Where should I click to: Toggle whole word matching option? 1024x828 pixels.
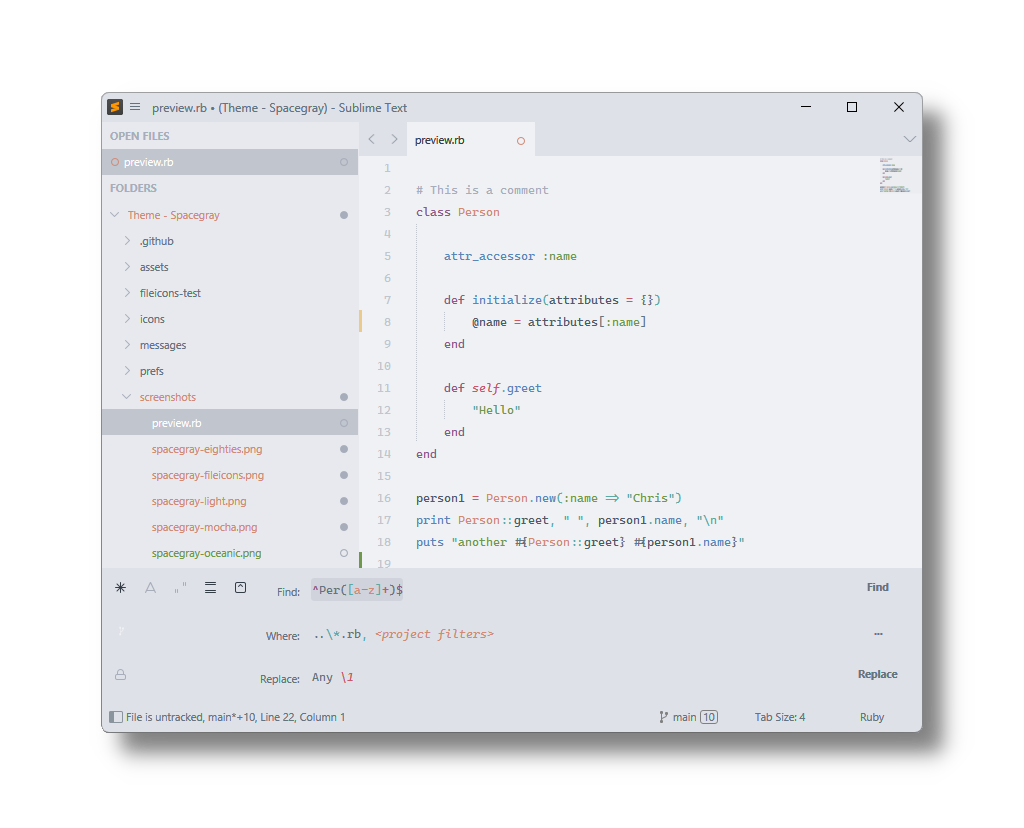pos(180,588)
